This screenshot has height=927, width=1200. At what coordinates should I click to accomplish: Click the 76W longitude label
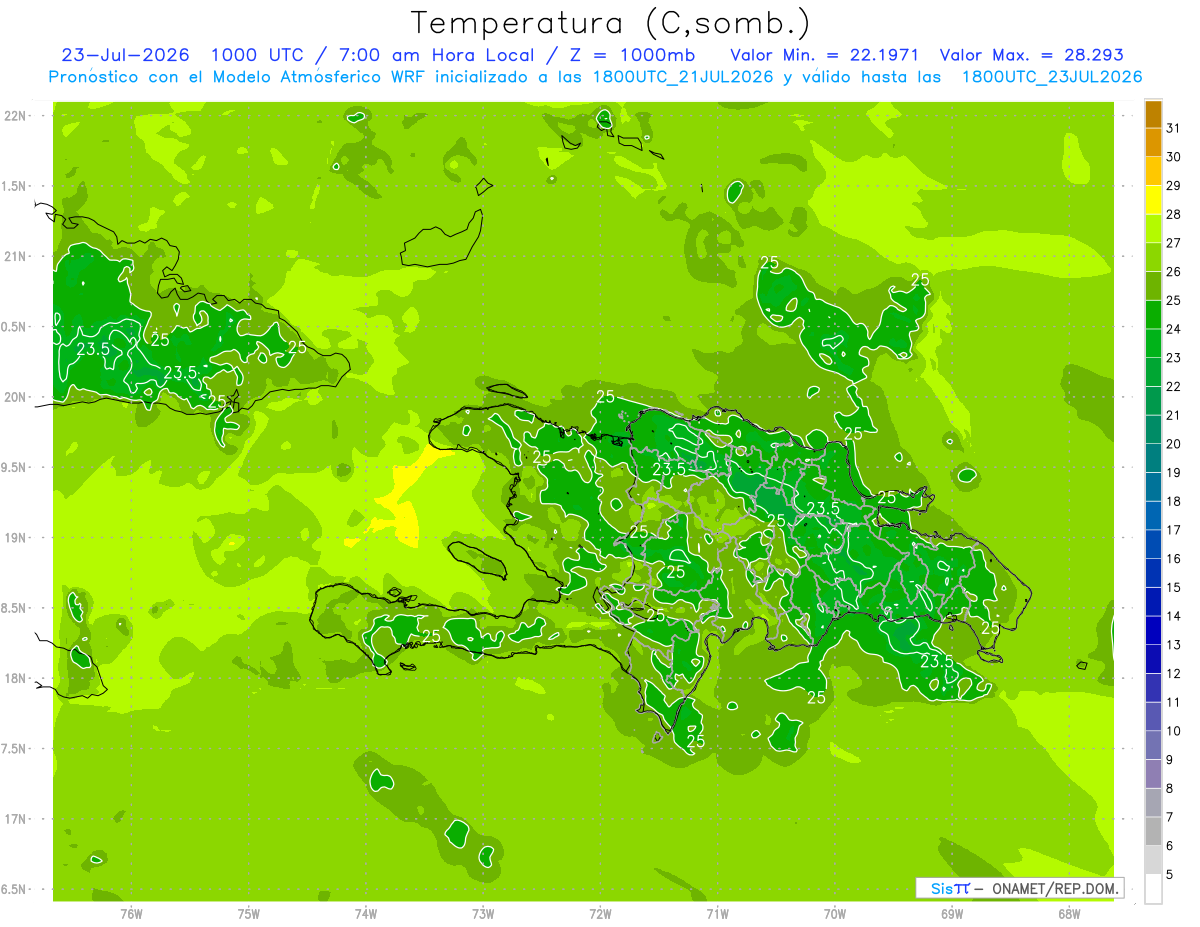tap(131, 914)
